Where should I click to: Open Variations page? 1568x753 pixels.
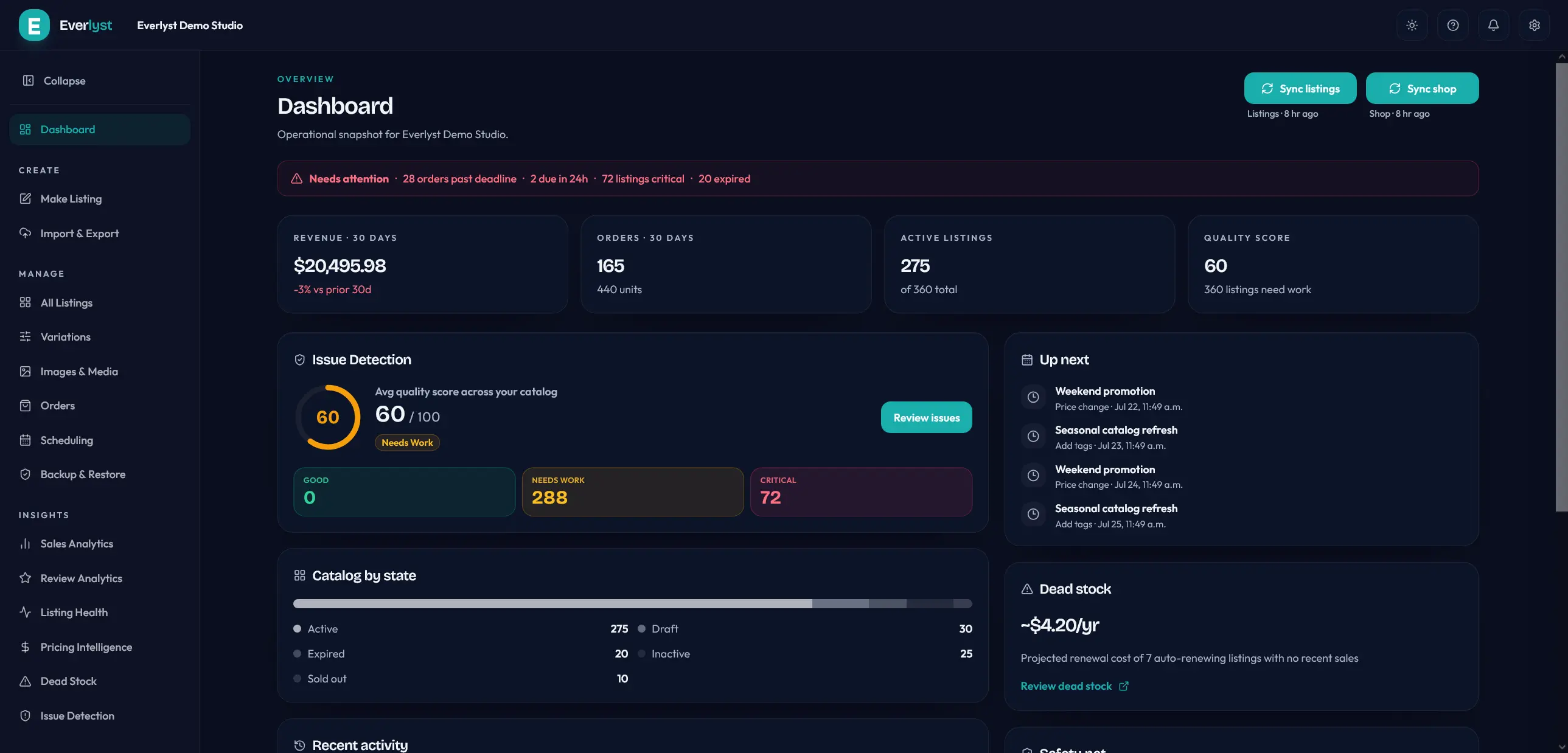(x=100, y=337)
